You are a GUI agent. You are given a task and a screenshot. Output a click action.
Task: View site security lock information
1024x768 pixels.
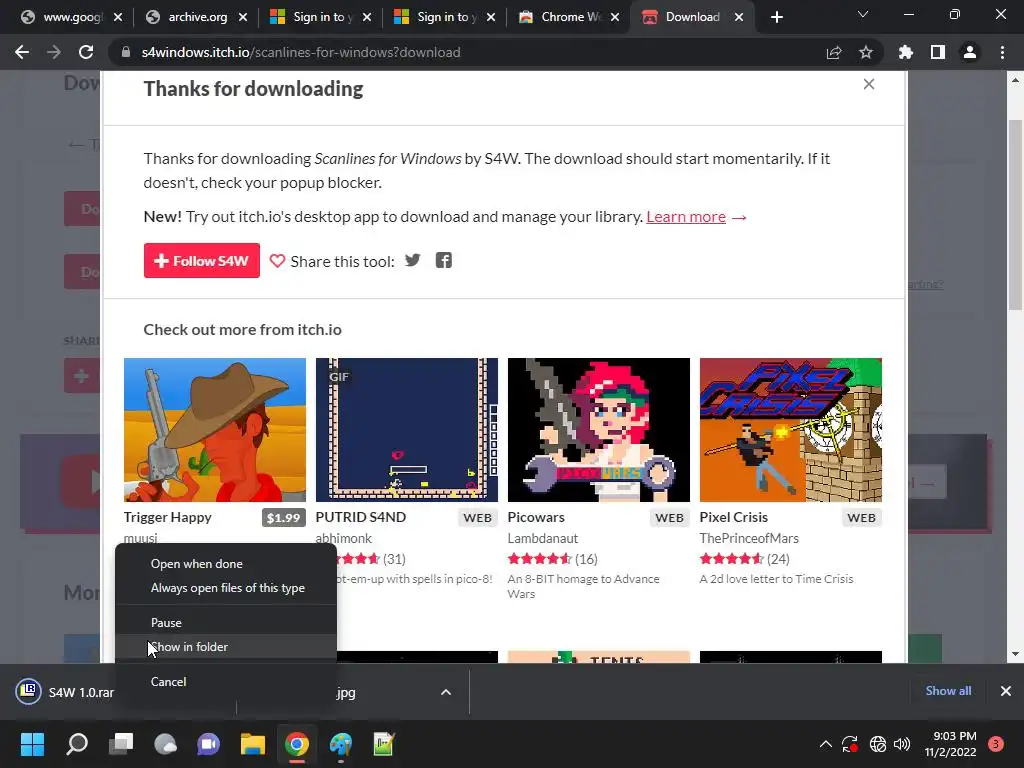[x=125, y=52]
